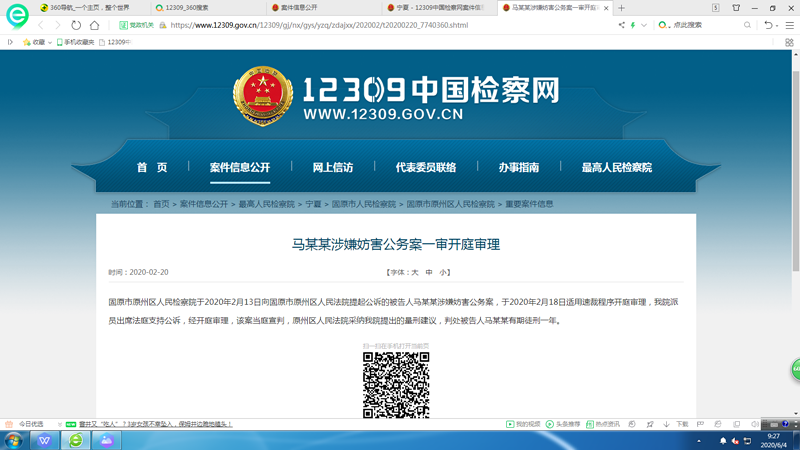Screen dimensions: 800x450
Task: Expand the 收藏 favorites dropdown
Action: [x=49, y=42]
